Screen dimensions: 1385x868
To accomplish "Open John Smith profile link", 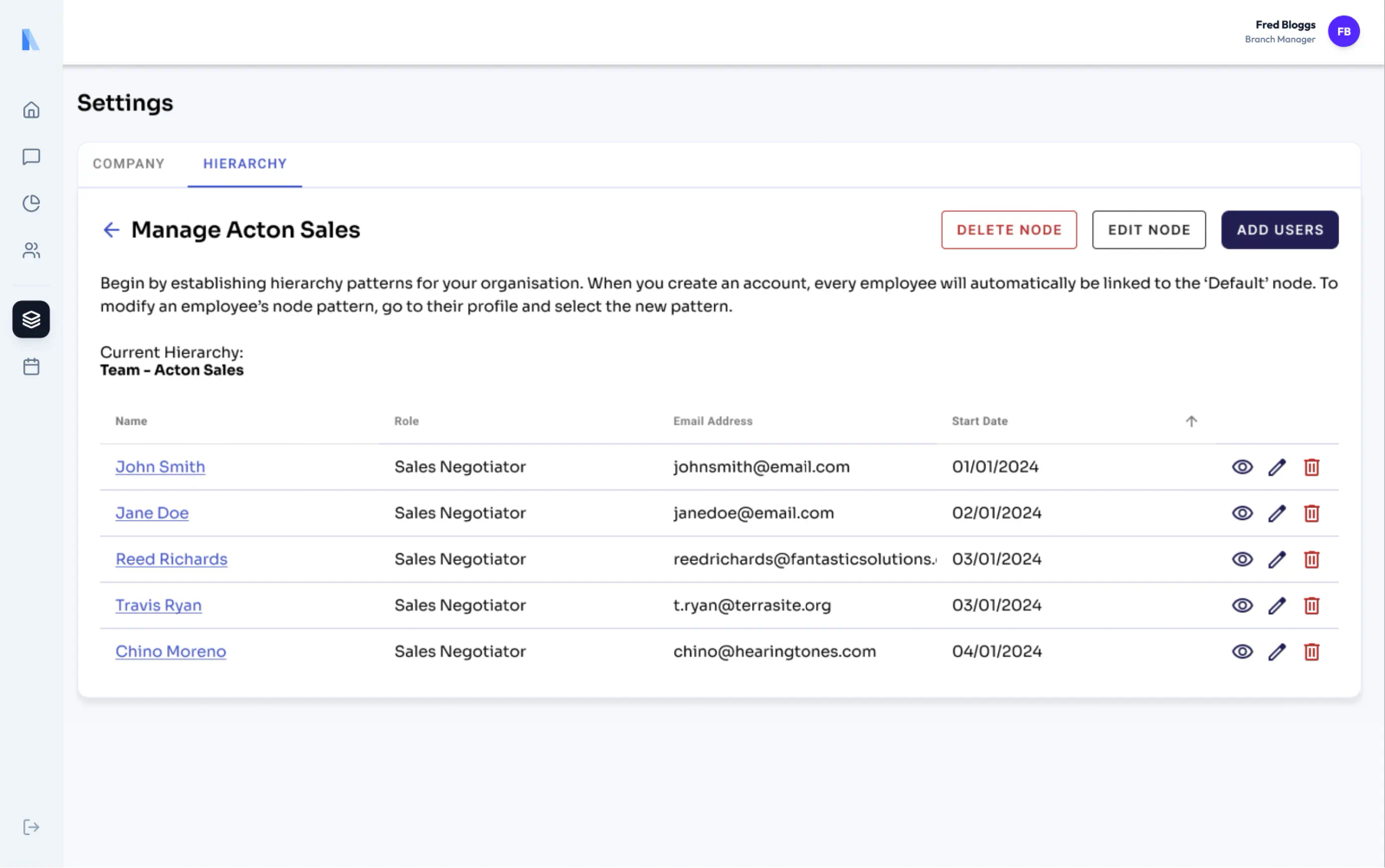I will tap(160, 467).
